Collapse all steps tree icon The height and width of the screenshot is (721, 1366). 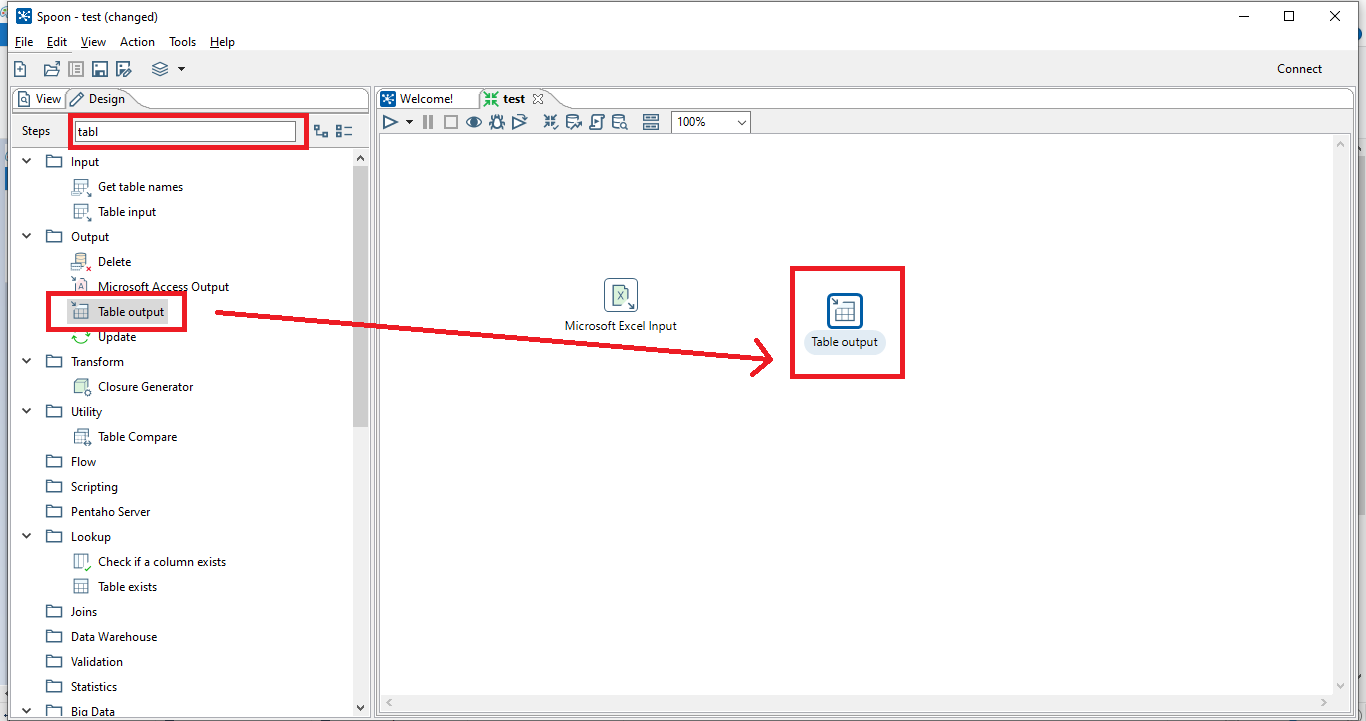pyautogui.click(x=344, y=131)
